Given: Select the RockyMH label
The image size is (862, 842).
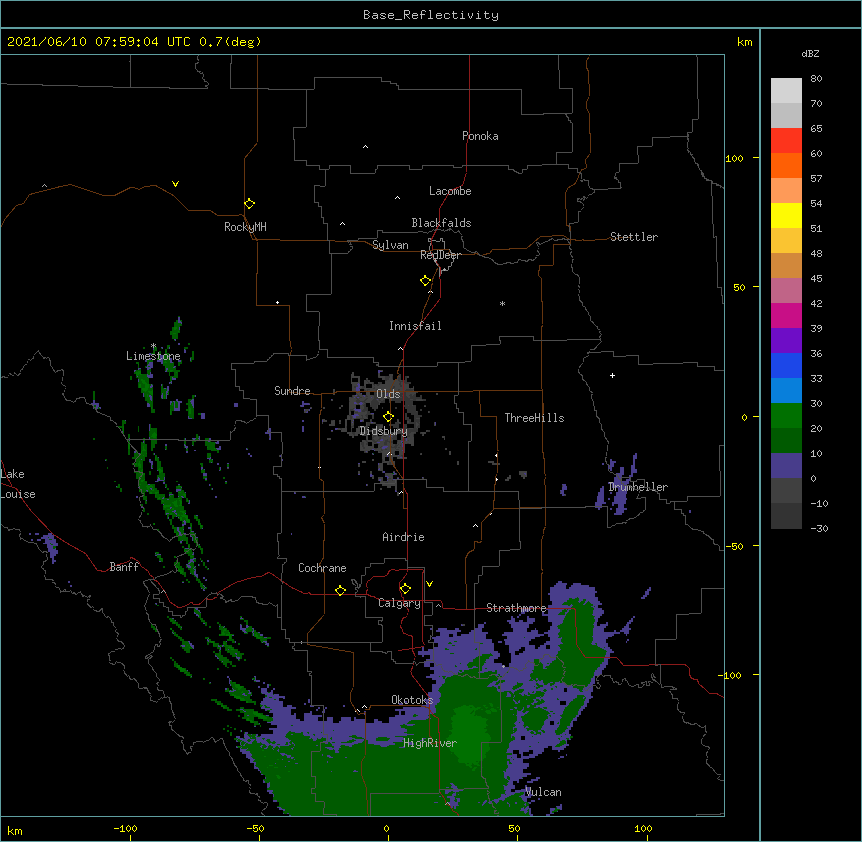Looking at the screenshot, I should (245, 227).
